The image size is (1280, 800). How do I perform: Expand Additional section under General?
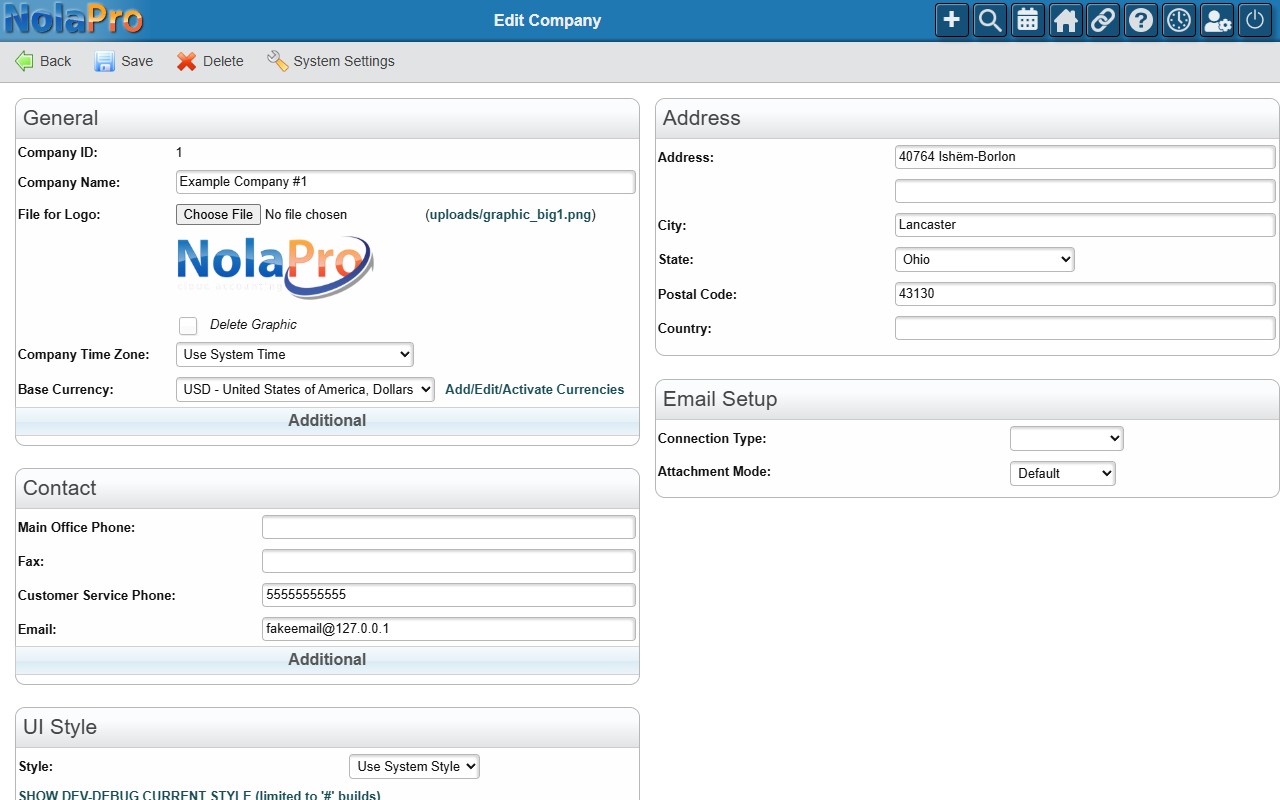point(327,420)
